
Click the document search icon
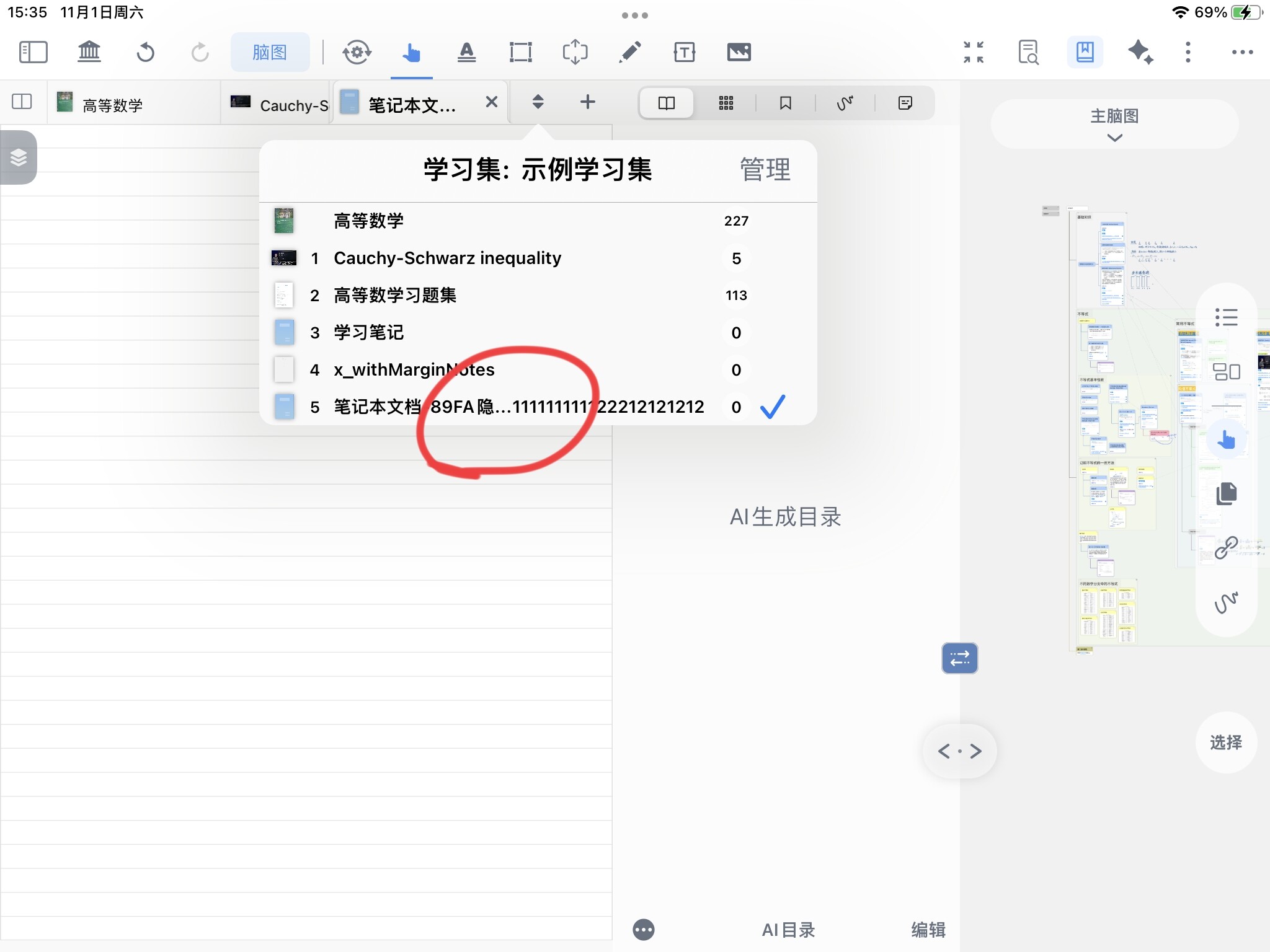[x=1028, y=52]
